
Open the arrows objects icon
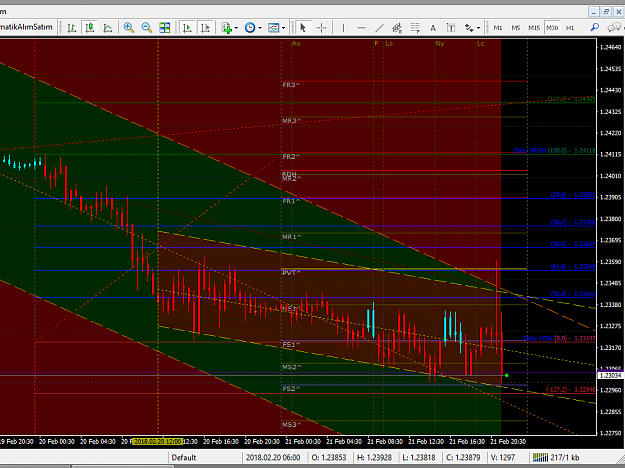[x=469, y=28]
